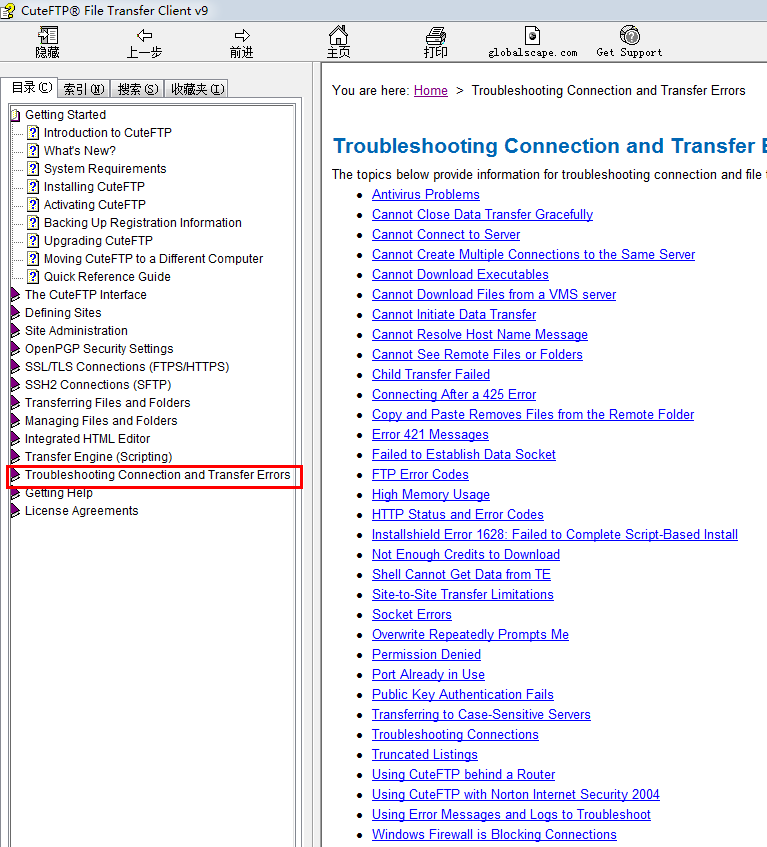Click the help page icon beside Backing Up Registration Information
The image size is (767, 847).
click(x=33, y=223)
